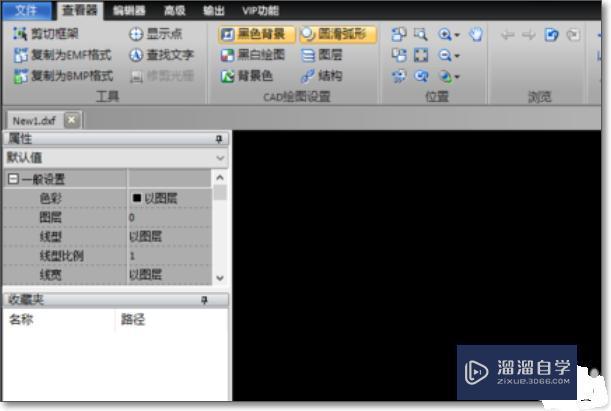Open the 高级 ribbon tab

tap(175, 11)
